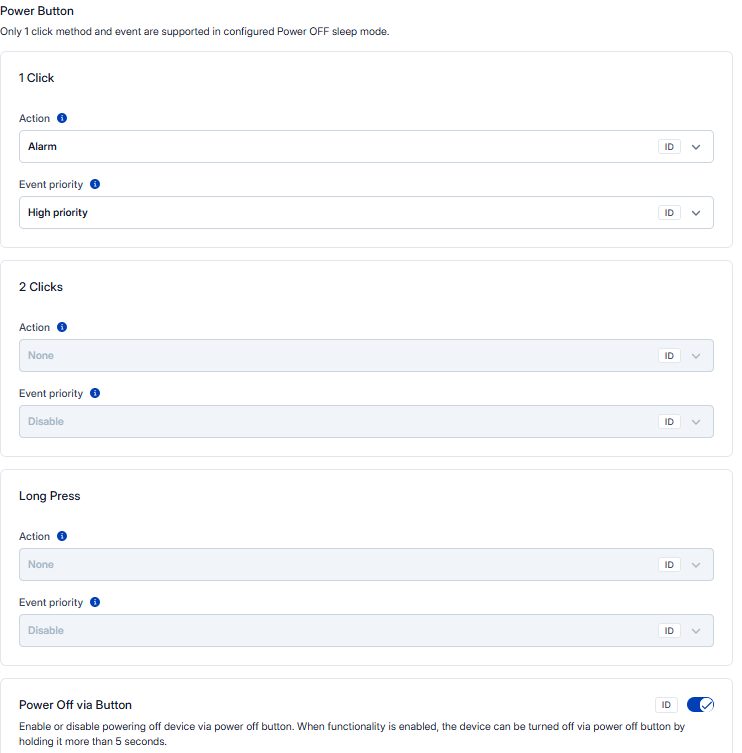Expand the High priority event dropdown arrow
742x753 pixels.
click(x=697, y=213)
